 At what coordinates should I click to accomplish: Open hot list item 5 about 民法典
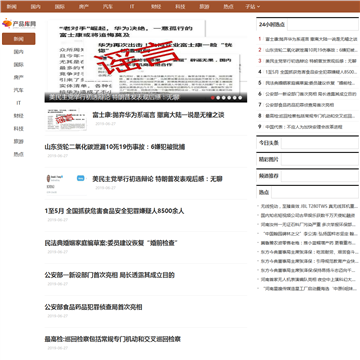pos(311,83)
